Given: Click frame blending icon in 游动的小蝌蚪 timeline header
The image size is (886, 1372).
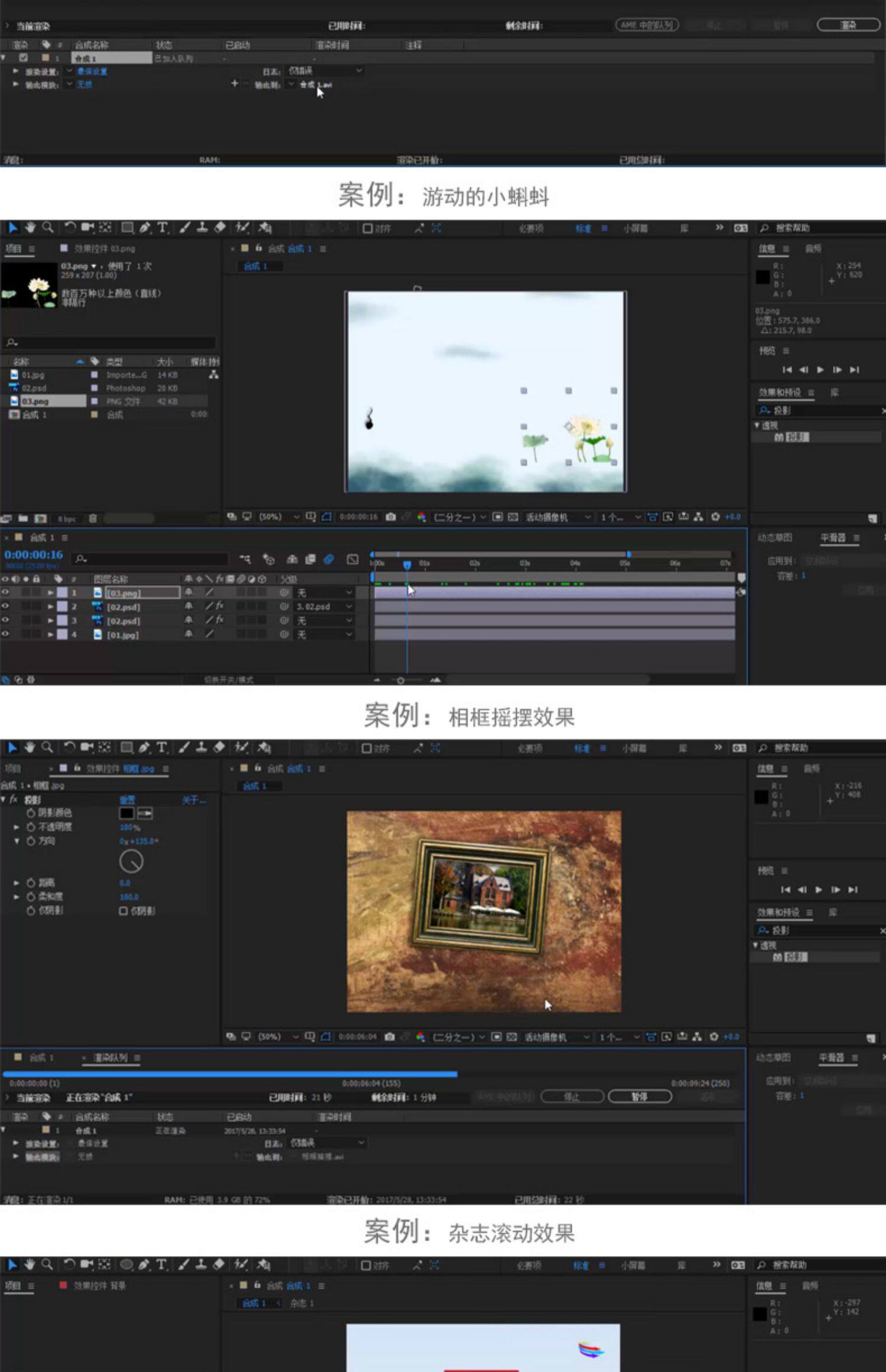Looking at the screenshot, I should point(310,559).
